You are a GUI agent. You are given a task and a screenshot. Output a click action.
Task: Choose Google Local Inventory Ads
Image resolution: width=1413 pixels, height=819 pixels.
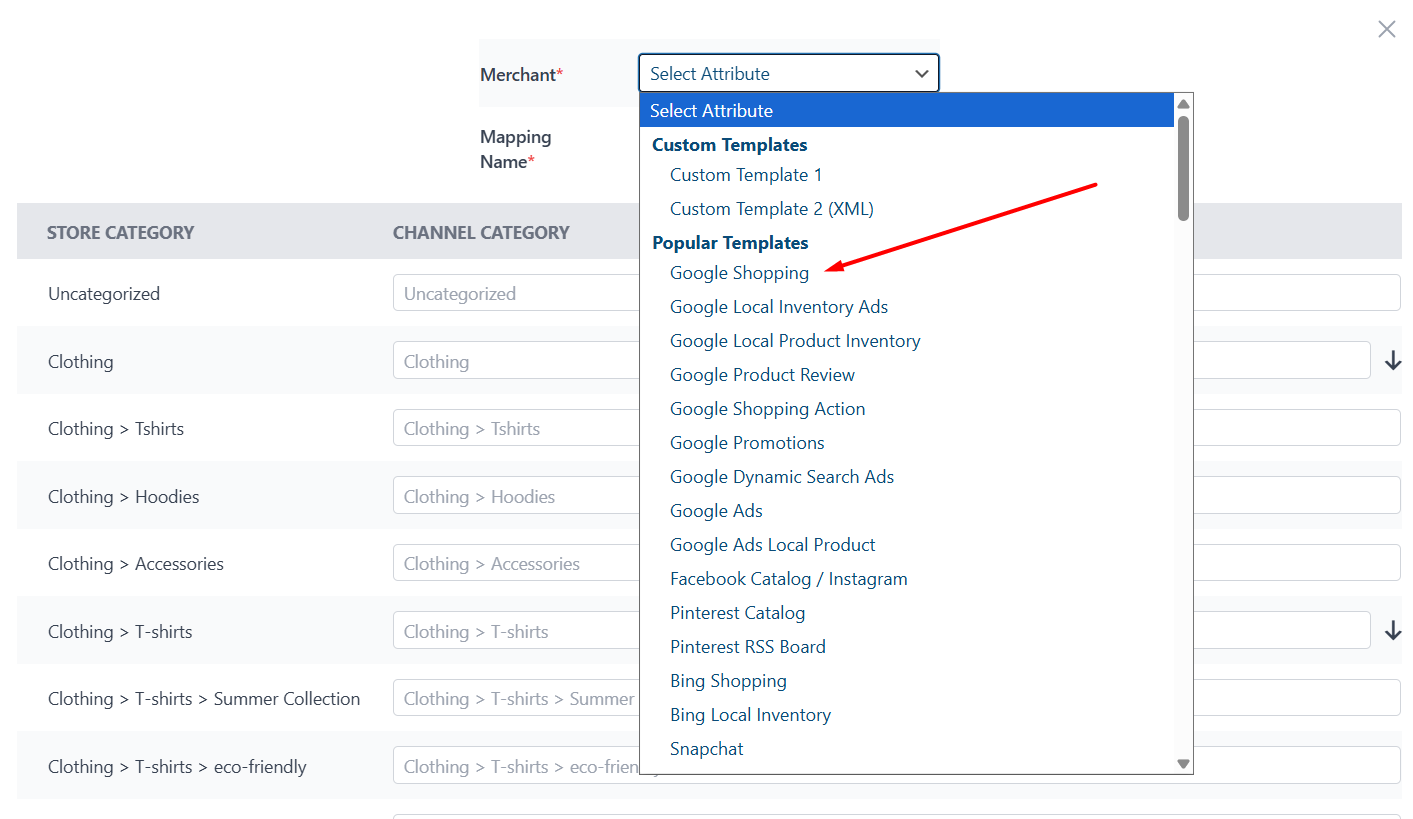(x=779, y=307)
